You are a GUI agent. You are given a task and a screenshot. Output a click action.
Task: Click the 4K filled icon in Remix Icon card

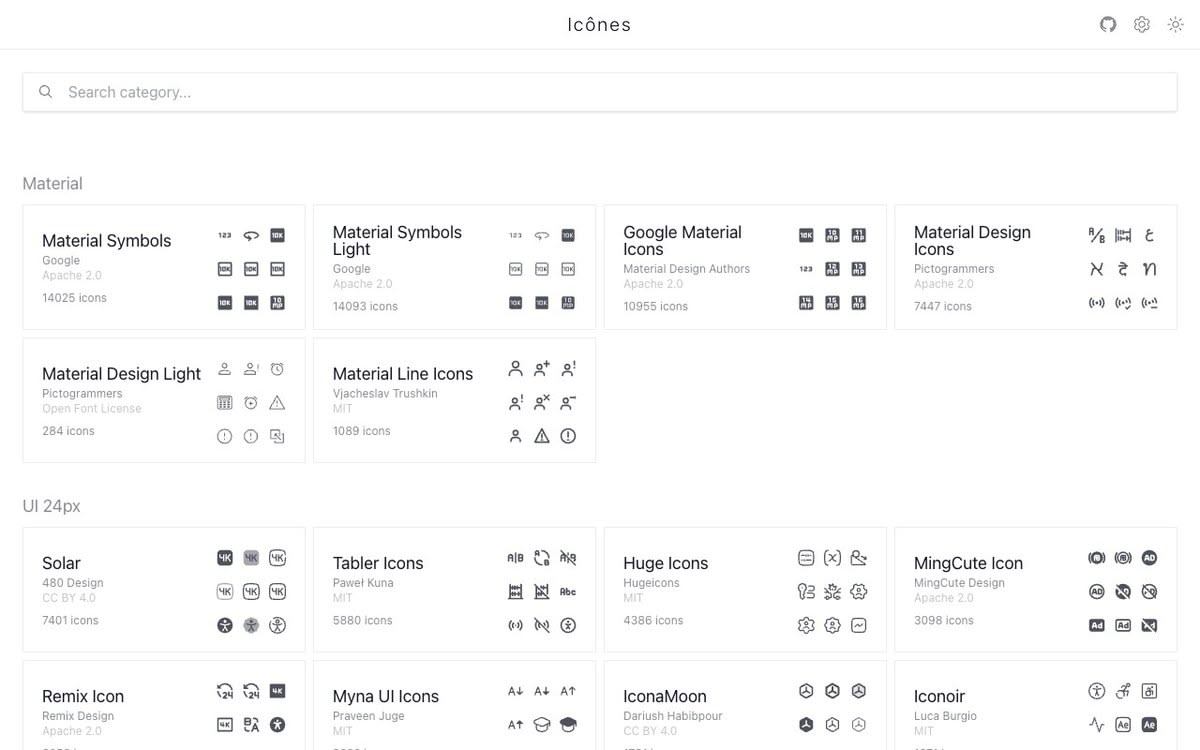click(x=277, y=691)
